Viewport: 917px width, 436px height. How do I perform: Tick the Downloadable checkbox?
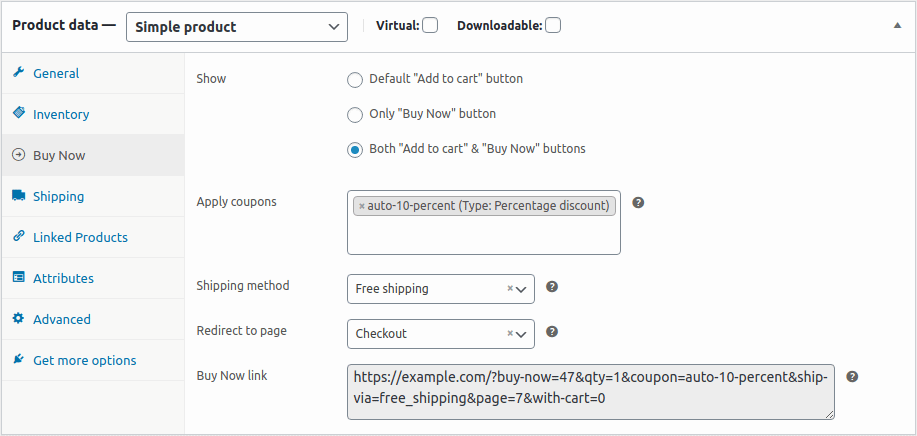pos(553,26)
